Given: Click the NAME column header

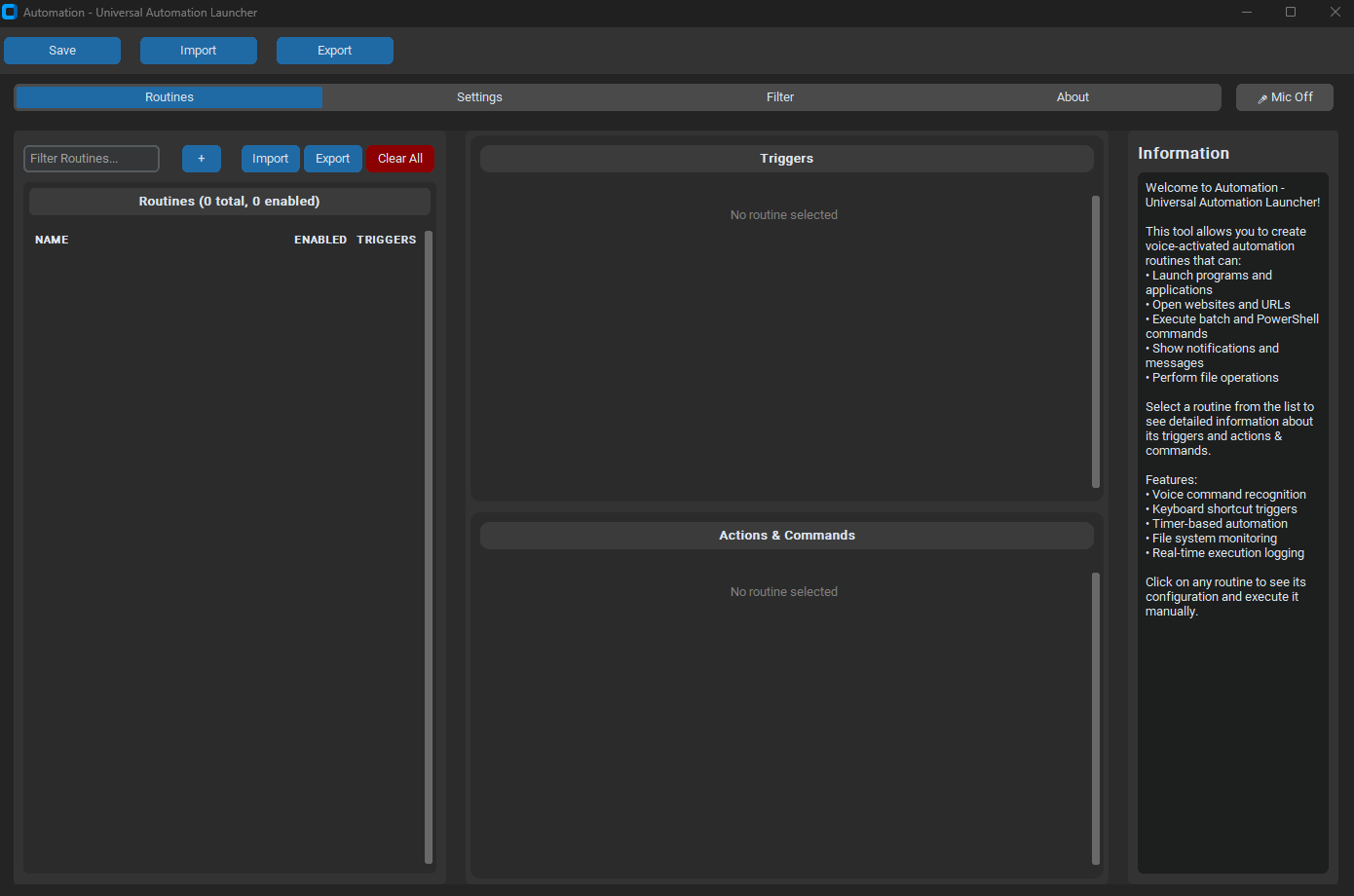Looking at the screenshot, I should point(52,240).
